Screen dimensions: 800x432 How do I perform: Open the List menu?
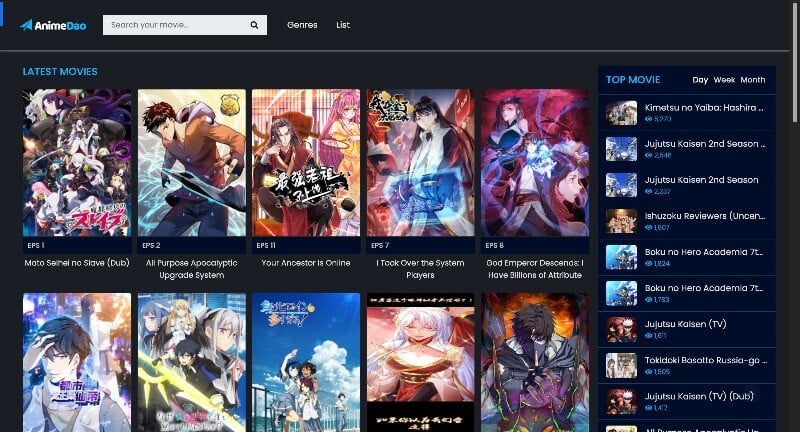(x=343, y=24)
